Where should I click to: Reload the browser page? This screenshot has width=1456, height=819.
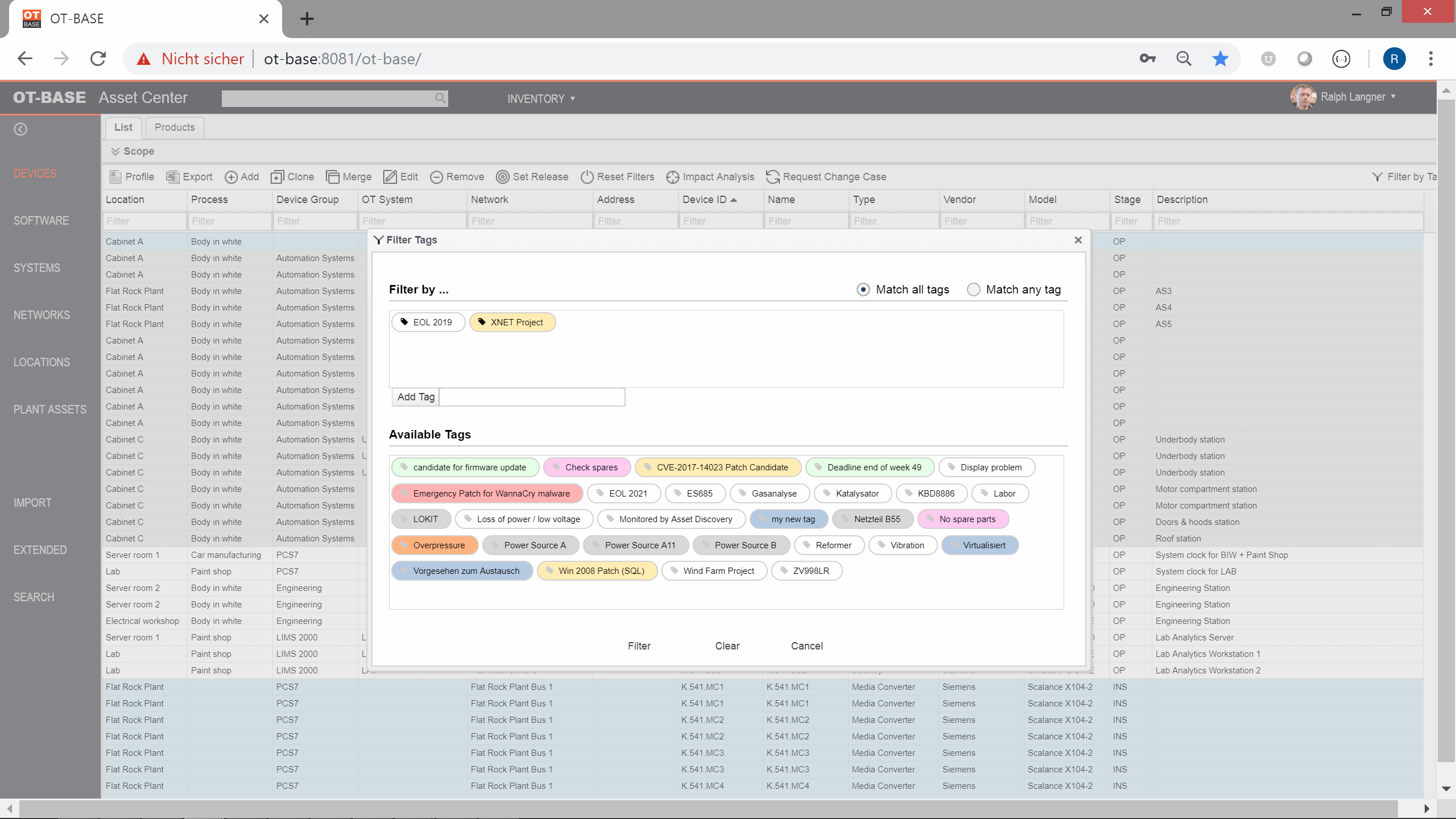[98, 59]
